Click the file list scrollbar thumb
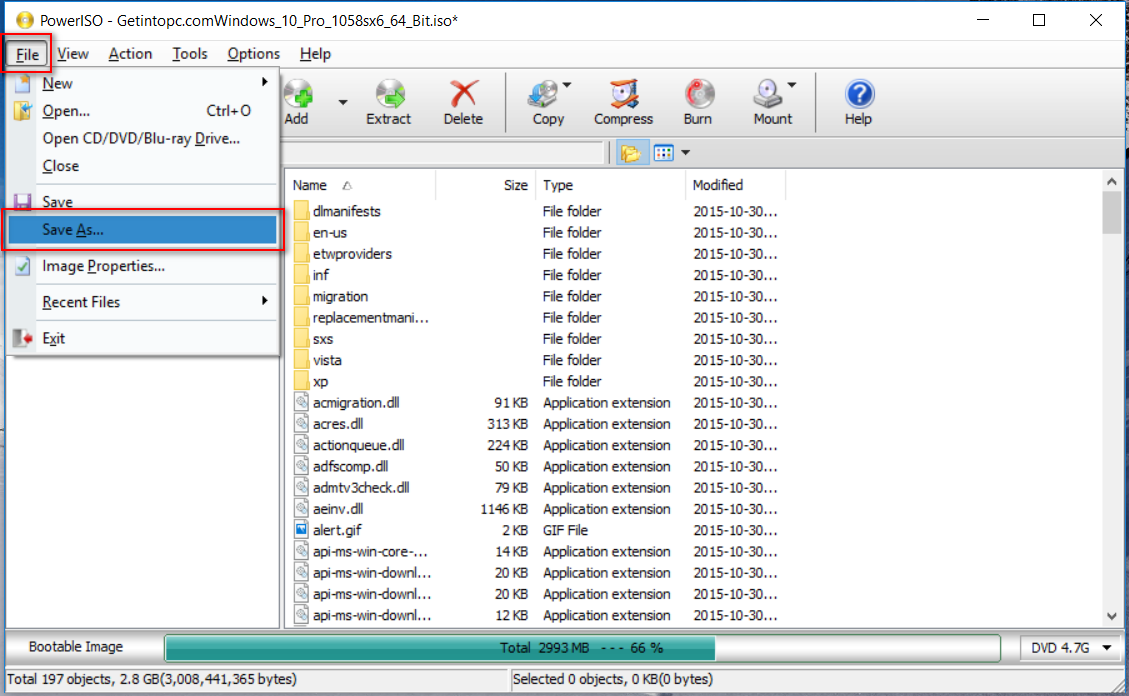The width and height of the screenshot is (1129, 696). click(1112, 212)
